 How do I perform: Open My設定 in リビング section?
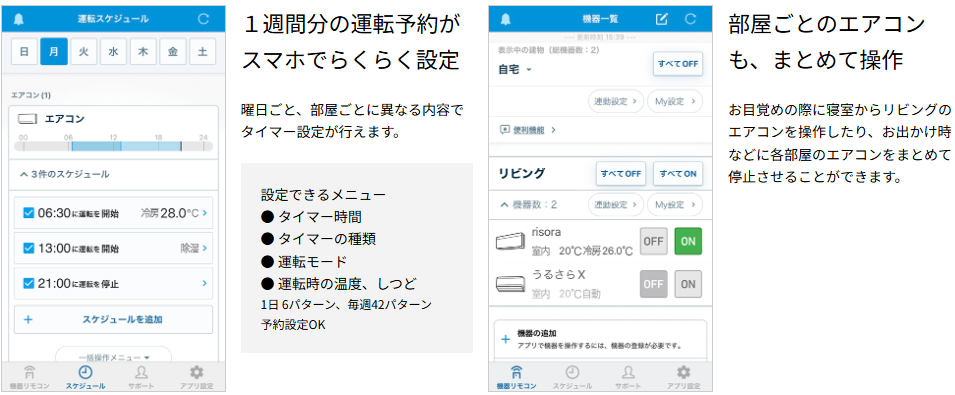coord(674,204)
